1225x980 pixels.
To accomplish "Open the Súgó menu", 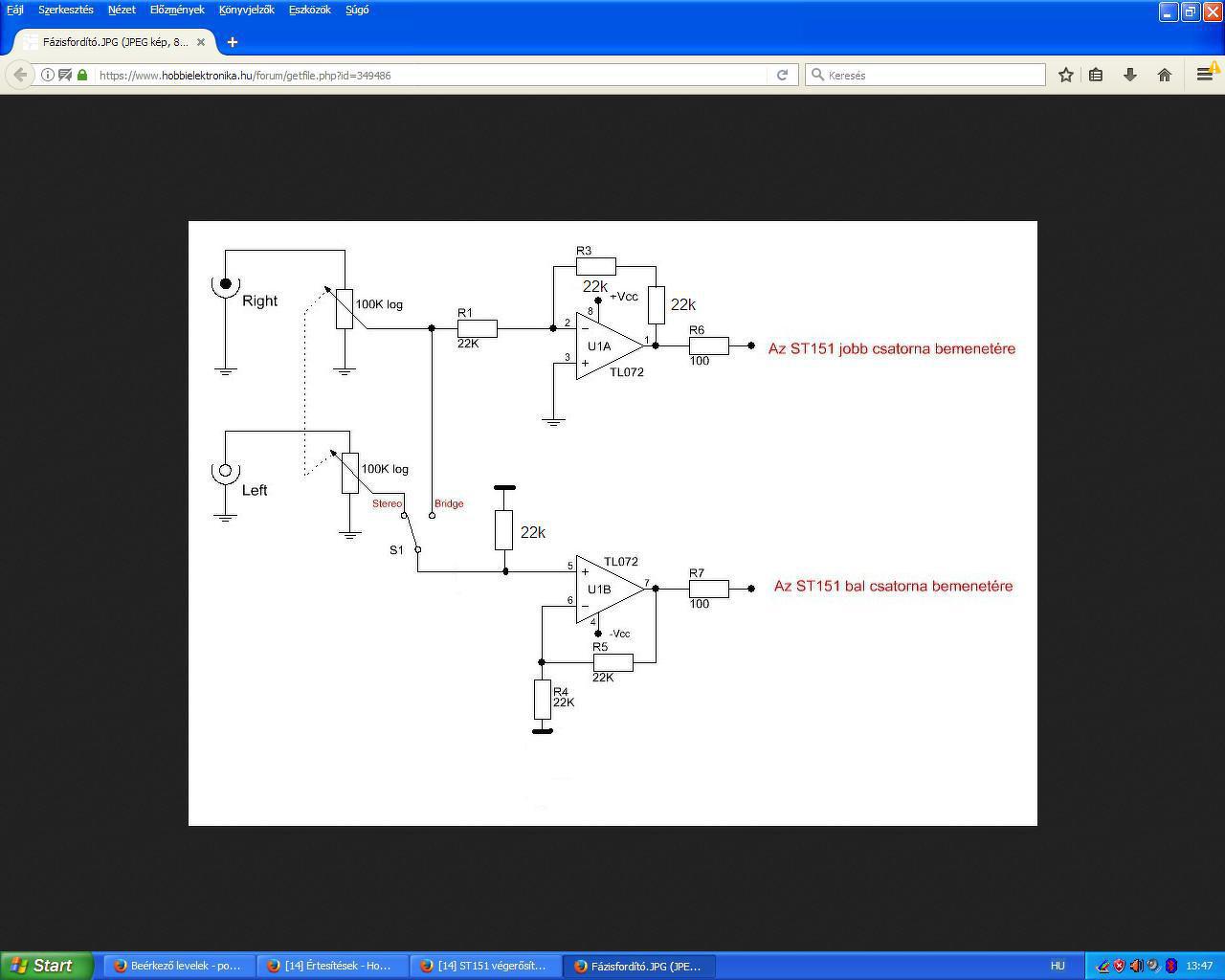I will point(357,10).
